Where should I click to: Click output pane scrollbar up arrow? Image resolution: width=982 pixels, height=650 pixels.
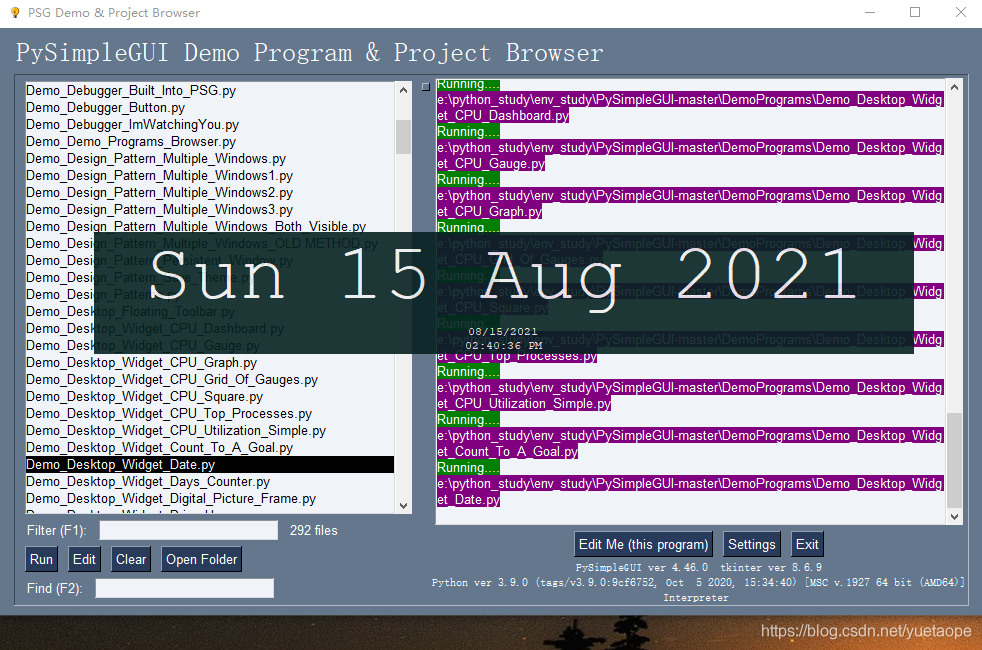[954, 87]
